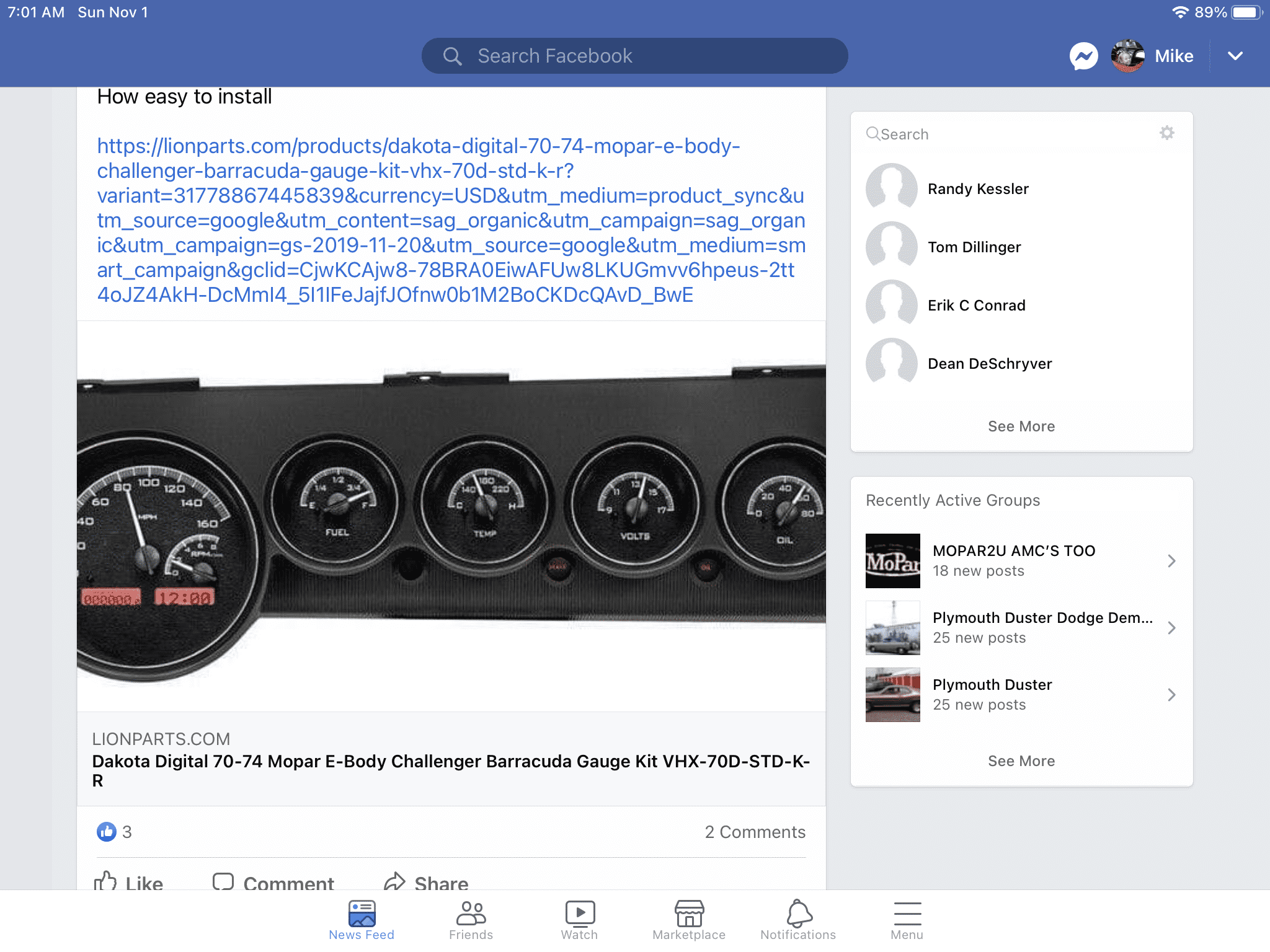Click the search magnifier icon in top bar
Screen dimensions: 1270x952
tap(453, 56)
